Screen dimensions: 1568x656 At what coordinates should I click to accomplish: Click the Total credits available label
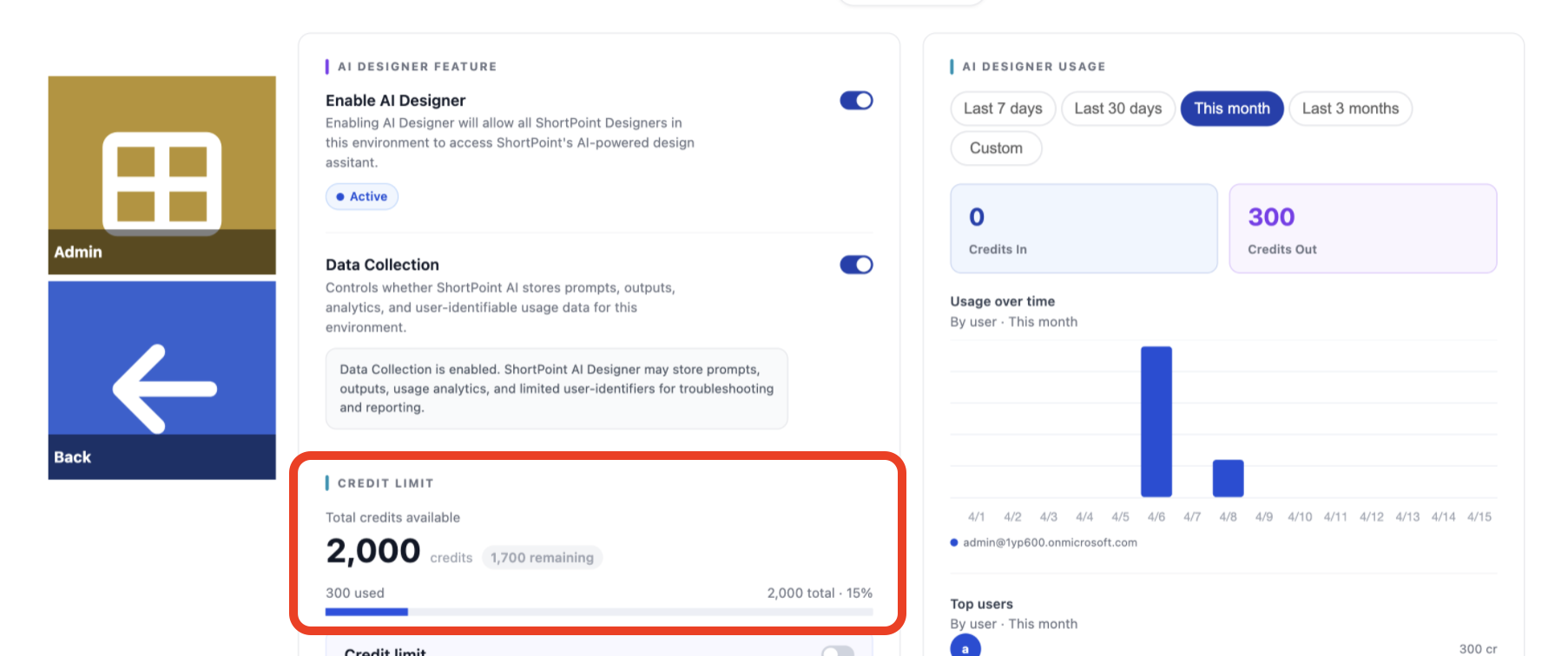393,517
